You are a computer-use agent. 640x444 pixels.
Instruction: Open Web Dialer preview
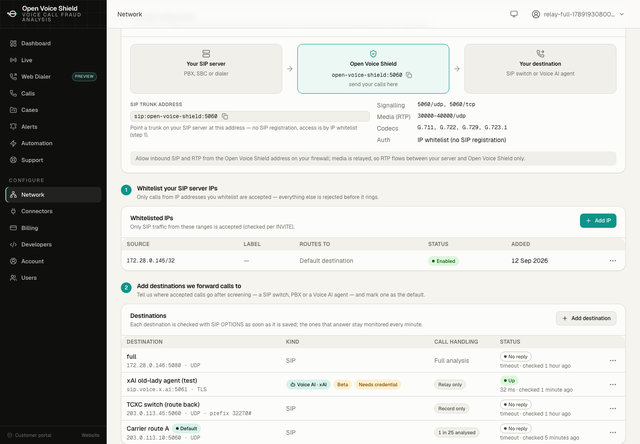pyautogui.click(x=53, y=77)
